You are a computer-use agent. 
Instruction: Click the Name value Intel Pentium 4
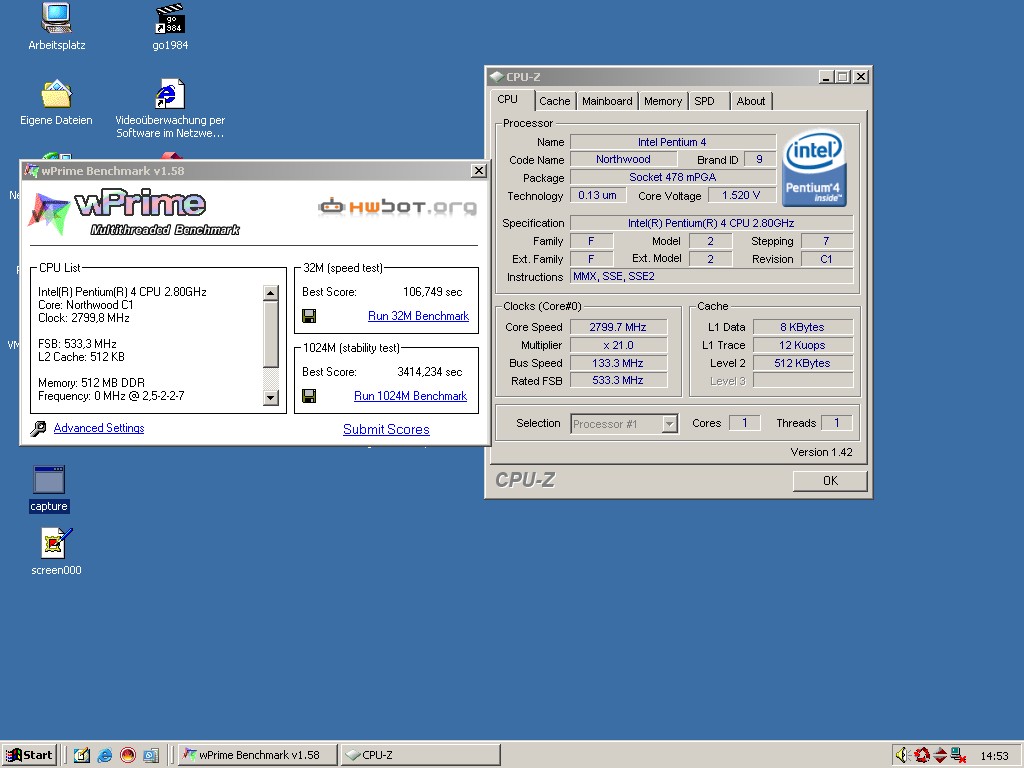pyautogui.click(x=673, y=142)
